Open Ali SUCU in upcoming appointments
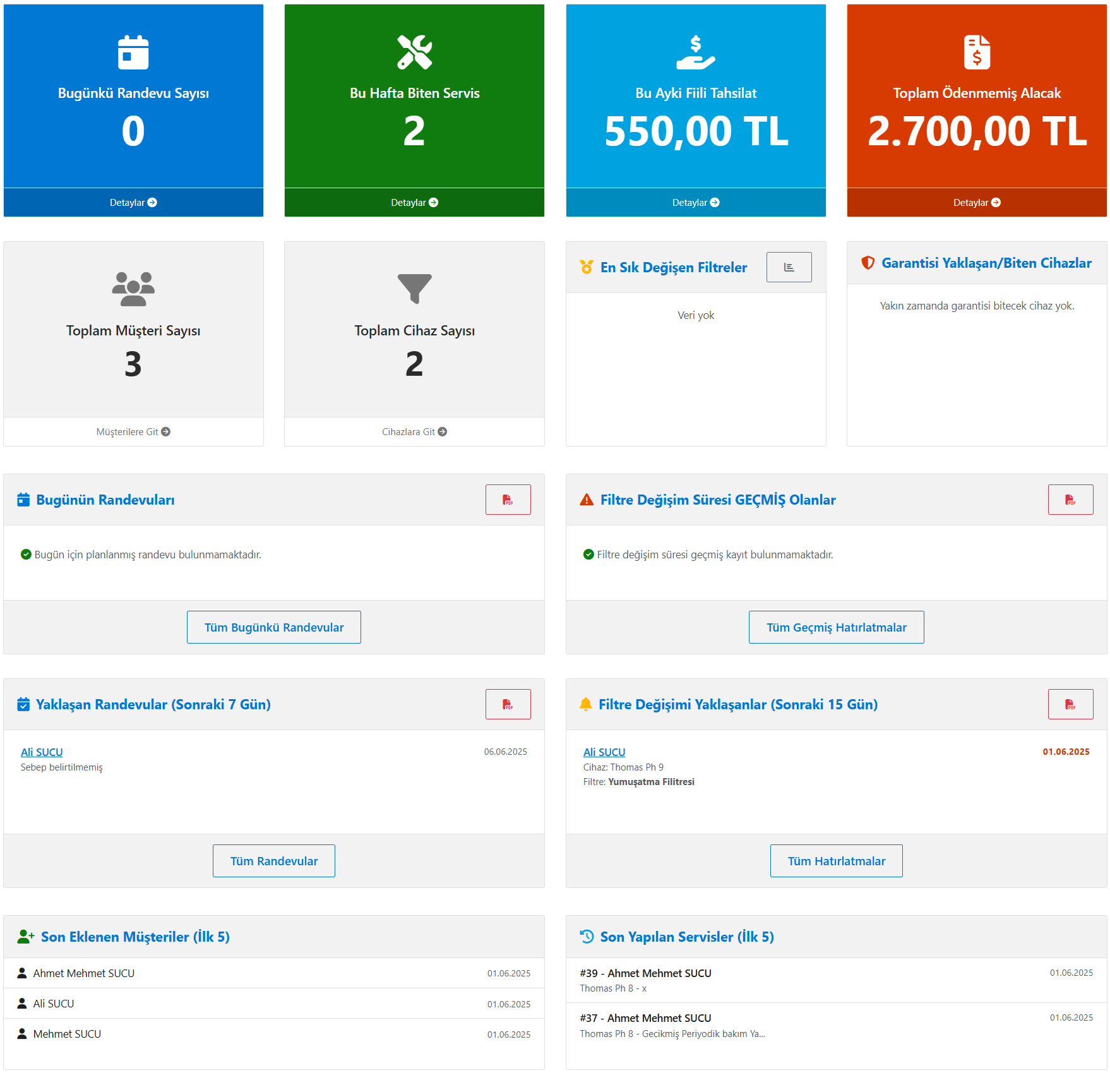 42,752
